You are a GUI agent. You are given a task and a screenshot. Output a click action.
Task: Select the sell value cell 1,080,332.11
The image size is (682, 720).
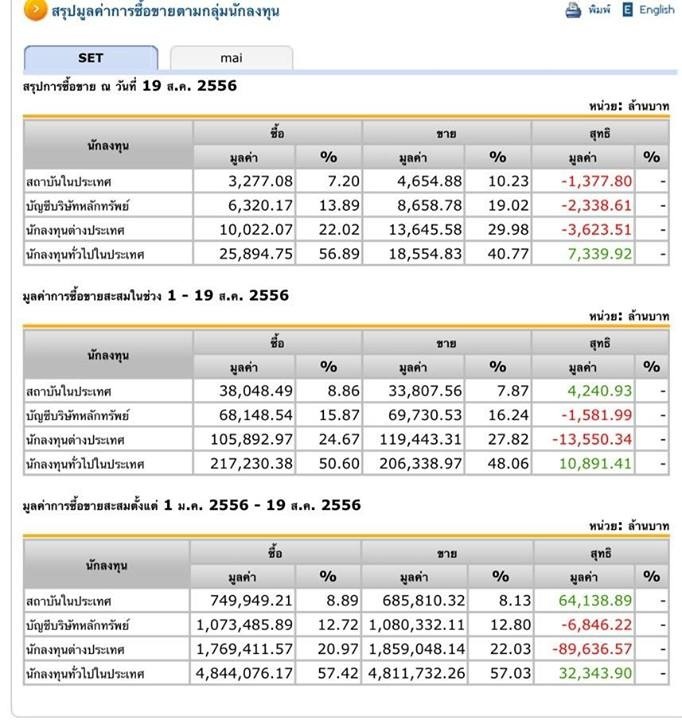[413, 626]
